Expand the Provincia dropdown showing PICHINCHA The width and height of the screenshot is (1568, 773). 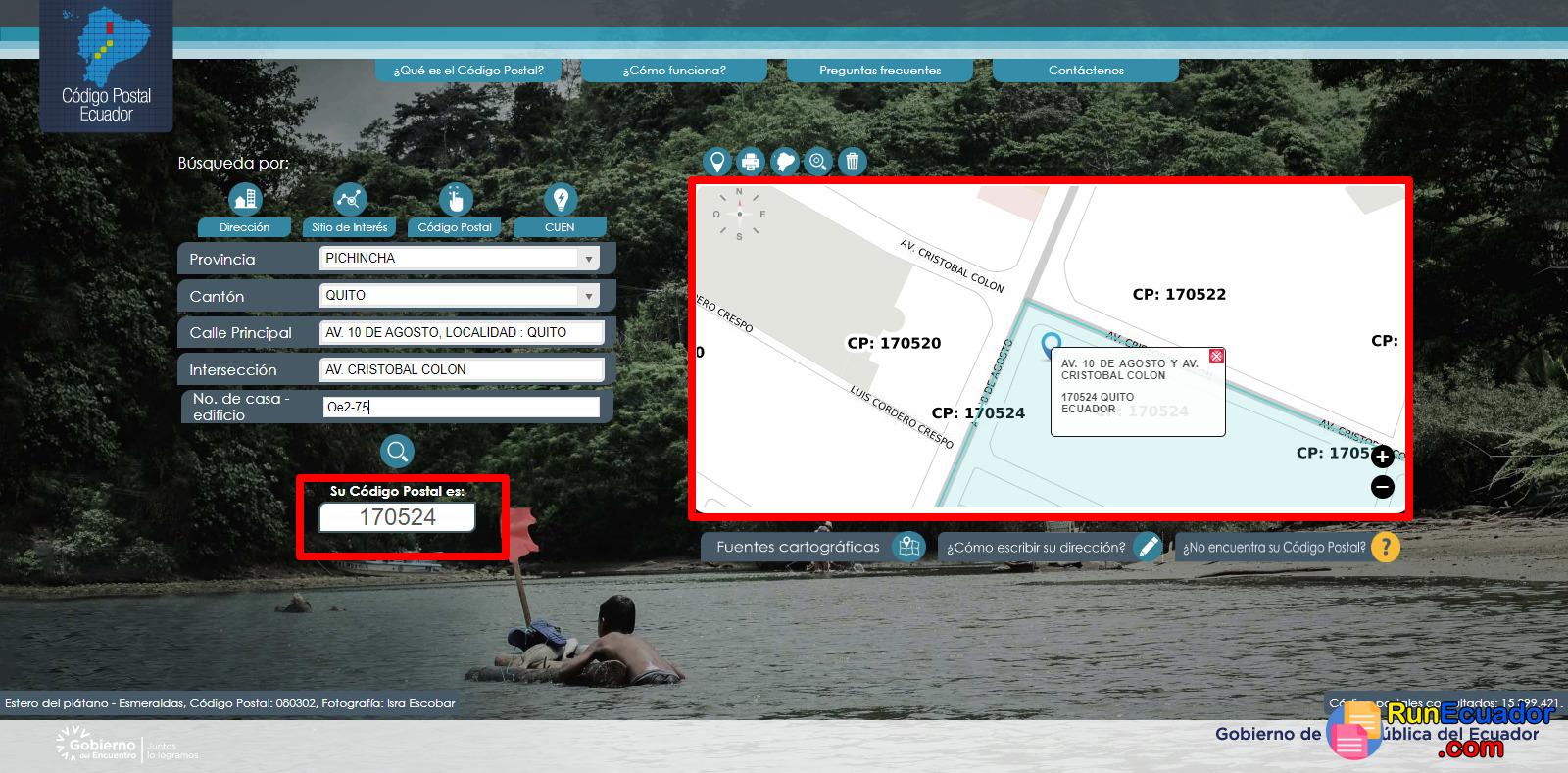click(588, 259)
